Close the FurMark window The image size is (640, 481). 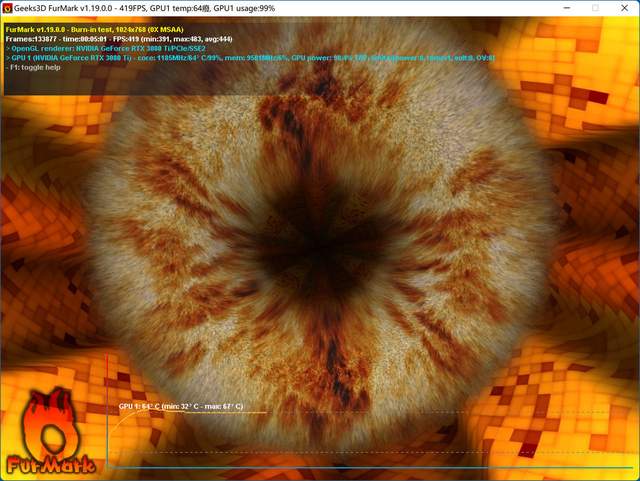(624, 8)
